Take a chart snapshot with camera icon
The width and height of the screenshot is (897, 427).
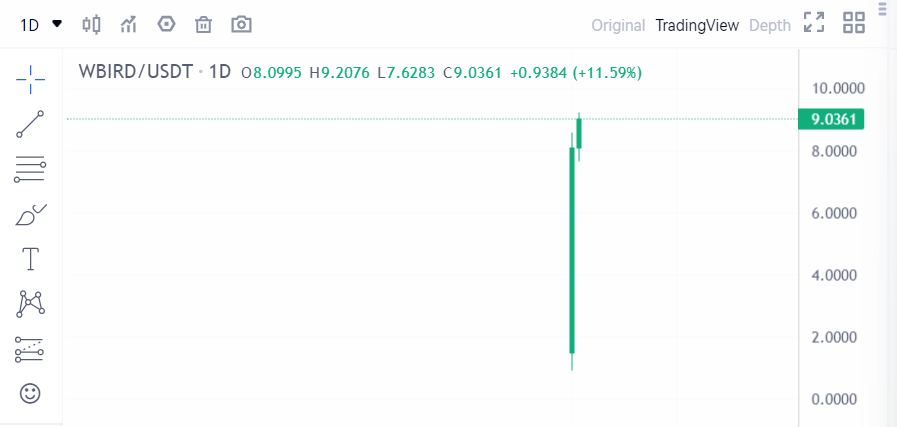click(241, 25)
